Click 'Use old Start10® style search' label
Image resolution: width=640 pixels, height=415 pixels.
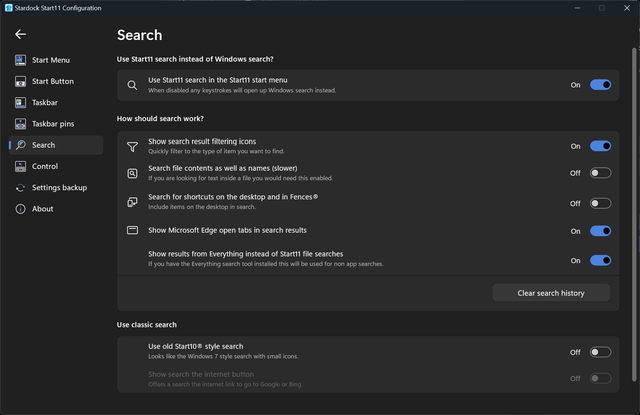(x=196, y=346)
